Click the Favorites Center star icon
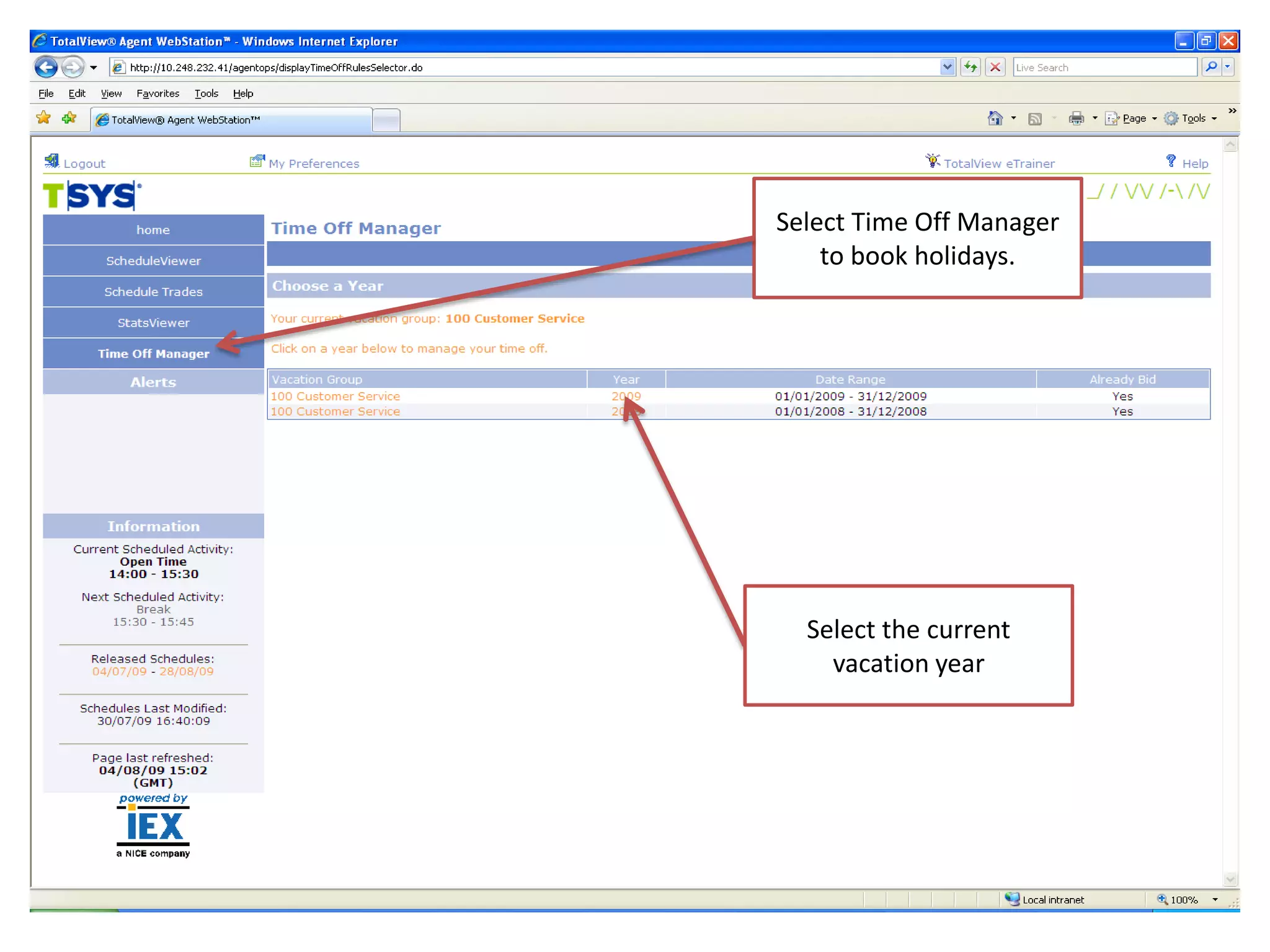Screen dimensions: 1270x952 click(43, 118)
